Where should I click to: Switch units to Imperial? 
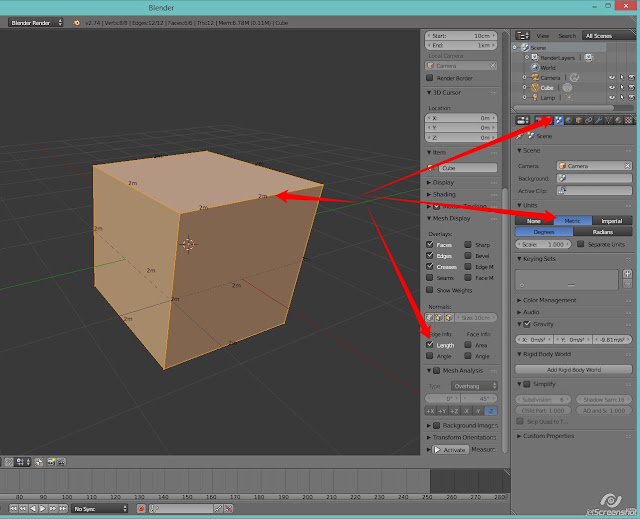pos(611,221)
